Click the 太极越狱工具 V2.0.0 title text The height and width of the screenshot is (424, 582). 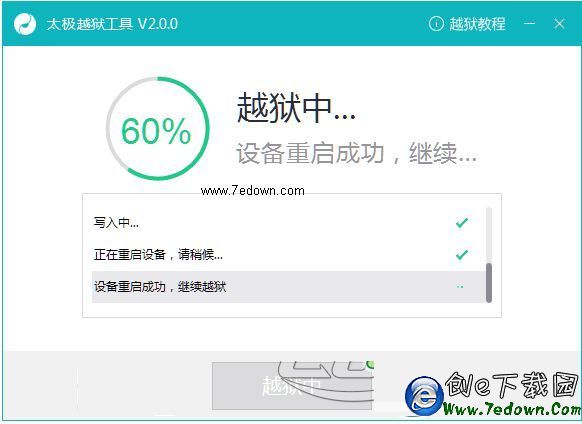pos(112,24)
